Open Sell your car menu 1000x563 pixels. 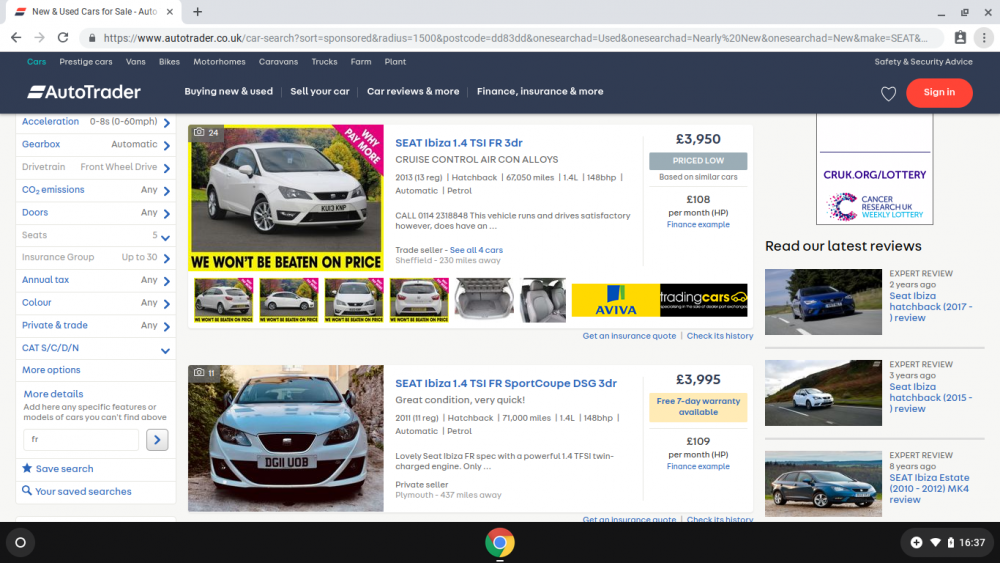click(320, 91)
